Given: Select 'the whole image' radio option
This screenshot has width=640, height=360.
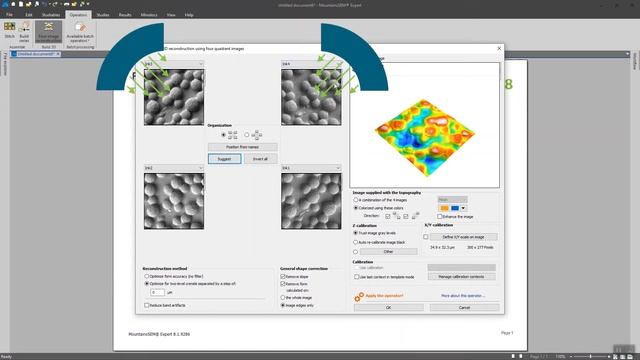Looking at the screenshot, I should 282,298.
